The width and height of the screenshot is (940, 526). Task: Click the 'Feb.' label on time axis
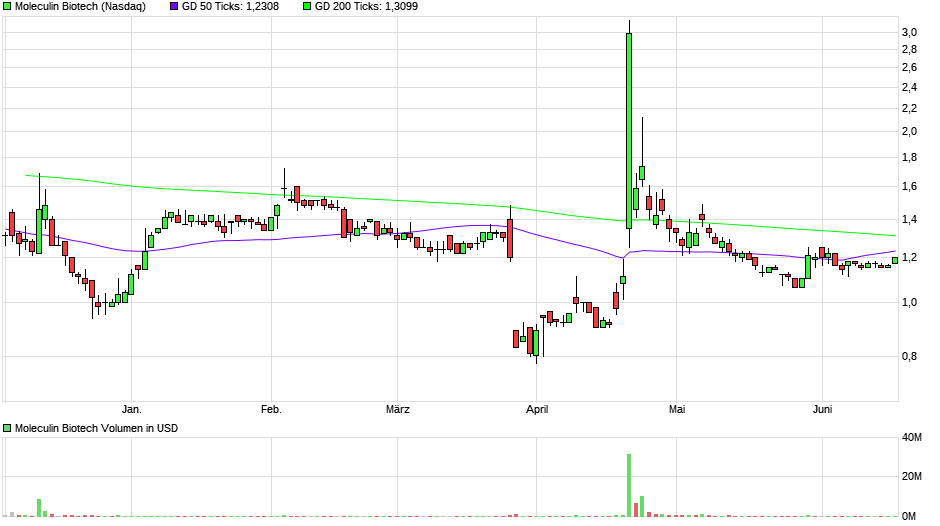tap(270, 409)
